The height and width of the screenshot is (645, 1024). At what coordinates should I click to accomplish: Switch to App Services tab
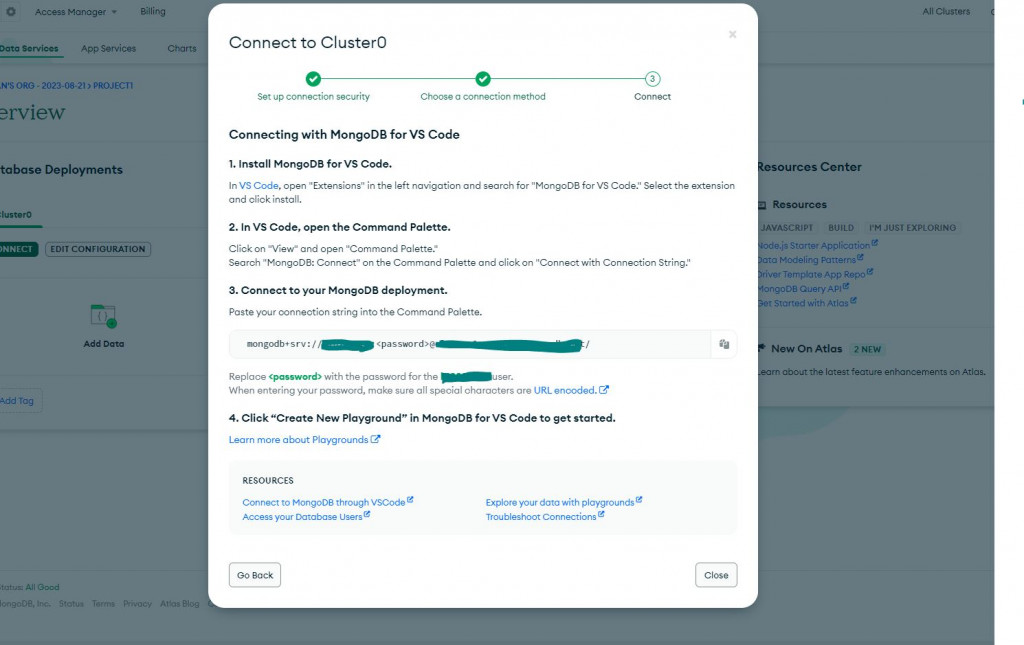pyautogui.click(x=108, y=48)
